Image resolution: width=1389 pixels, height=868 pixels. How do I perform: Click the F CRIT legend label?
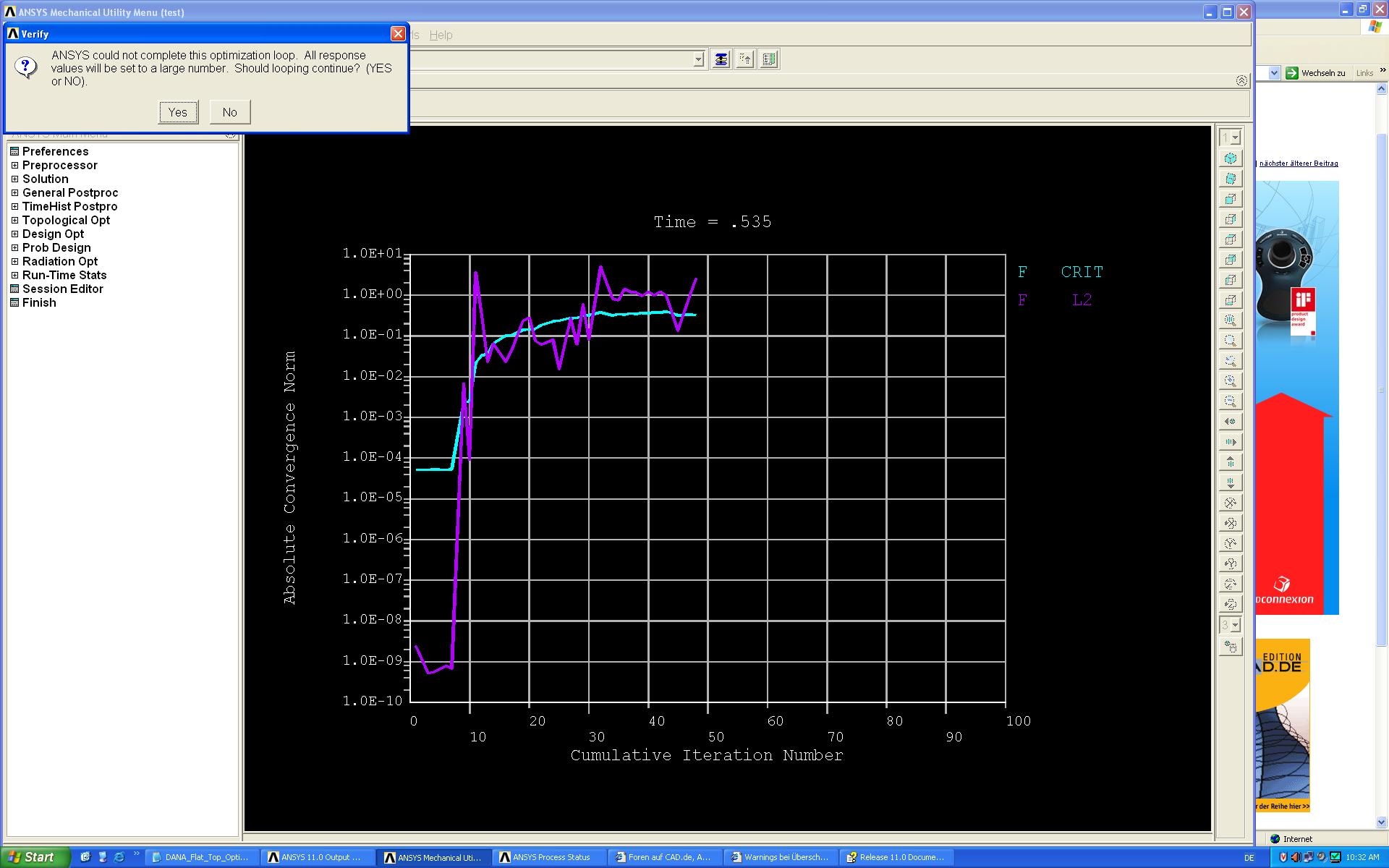(x=1061, y=272)
